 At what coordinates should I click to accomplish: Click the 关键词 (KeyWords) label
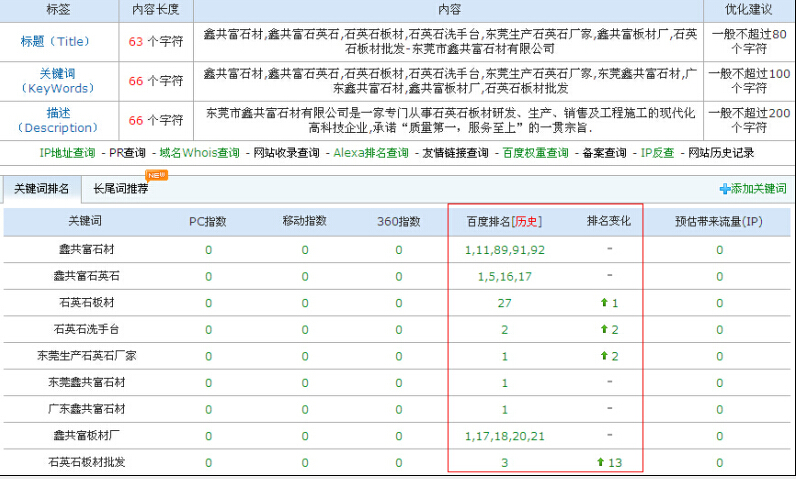coord(57,81)
